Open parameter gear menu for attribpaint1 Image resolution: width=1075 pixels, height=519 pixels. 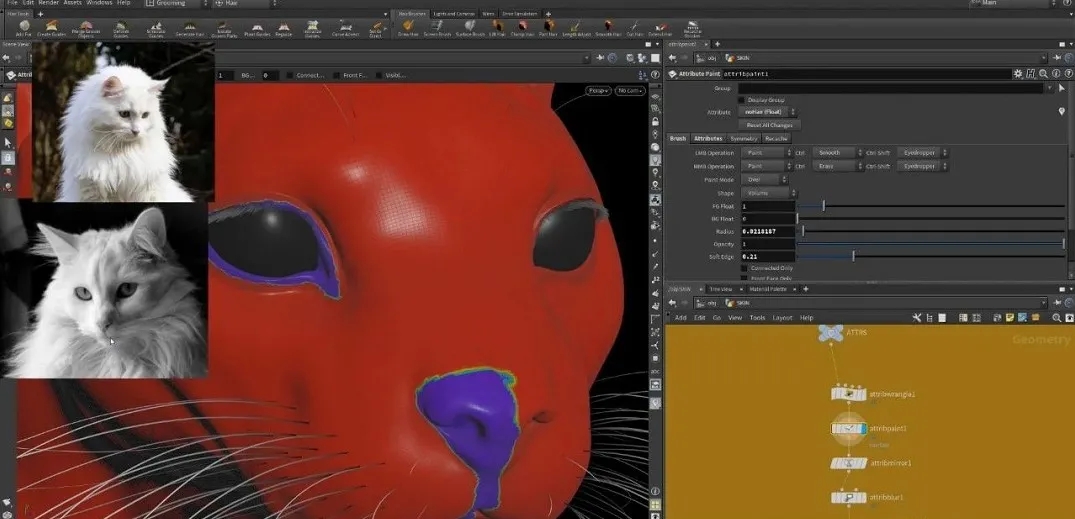coord(1018,73)
